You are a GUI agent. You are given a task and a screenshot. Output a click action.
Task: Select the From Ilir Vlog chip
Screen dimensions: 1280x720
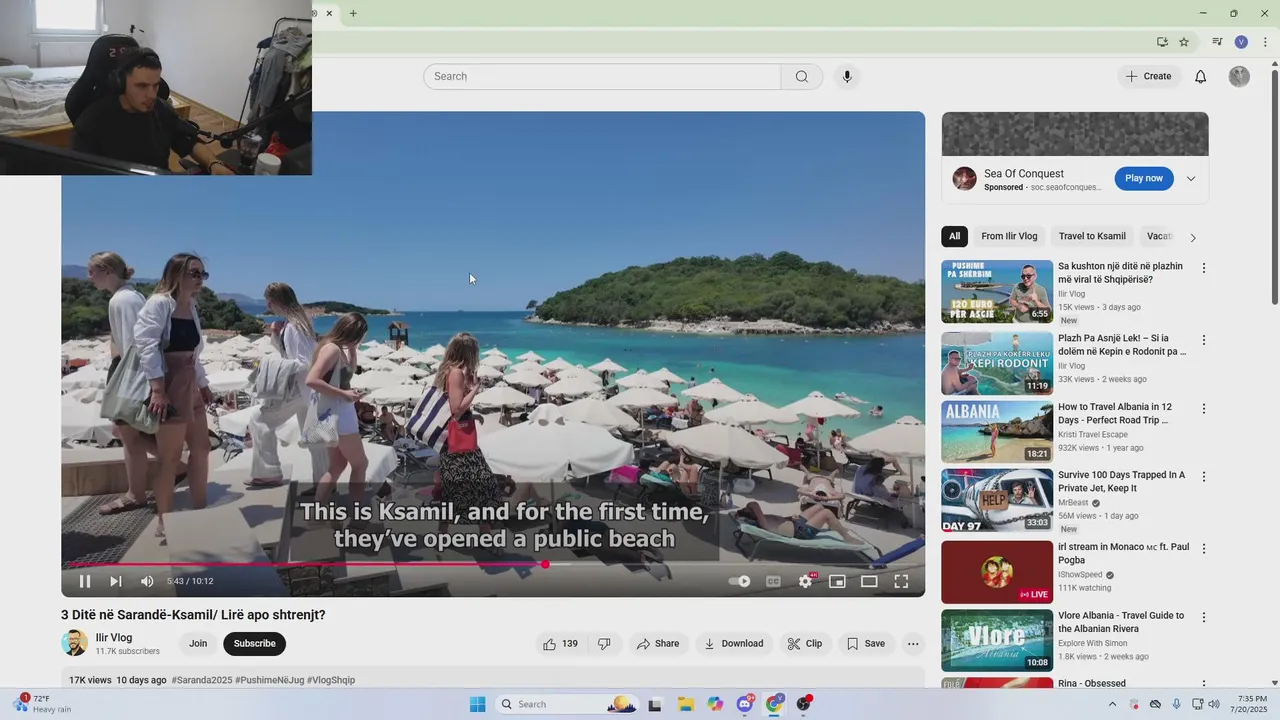(x=1009, y=237)
